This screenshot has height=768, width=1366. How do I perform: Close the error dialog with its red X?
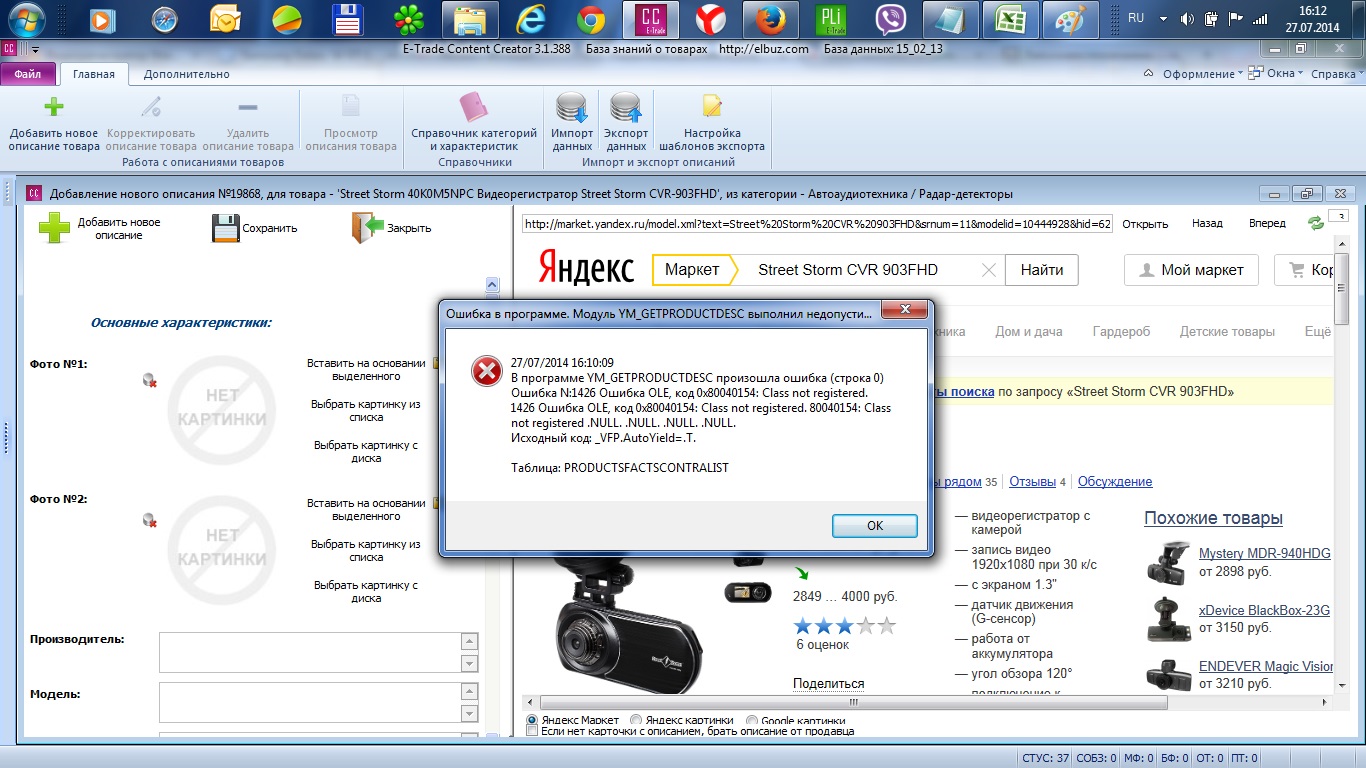905,311
